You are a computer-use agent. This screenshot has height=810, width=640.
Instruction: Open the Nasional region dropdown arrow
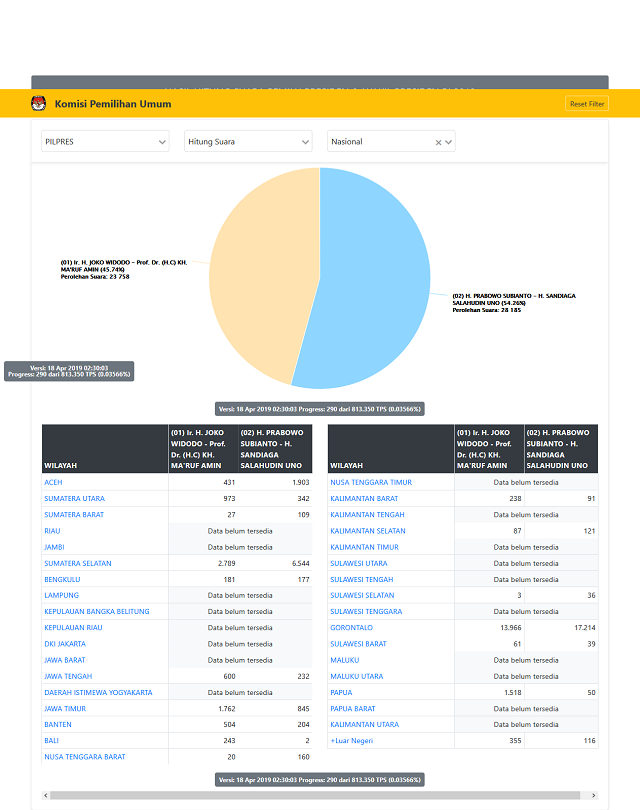coord(449,142)
